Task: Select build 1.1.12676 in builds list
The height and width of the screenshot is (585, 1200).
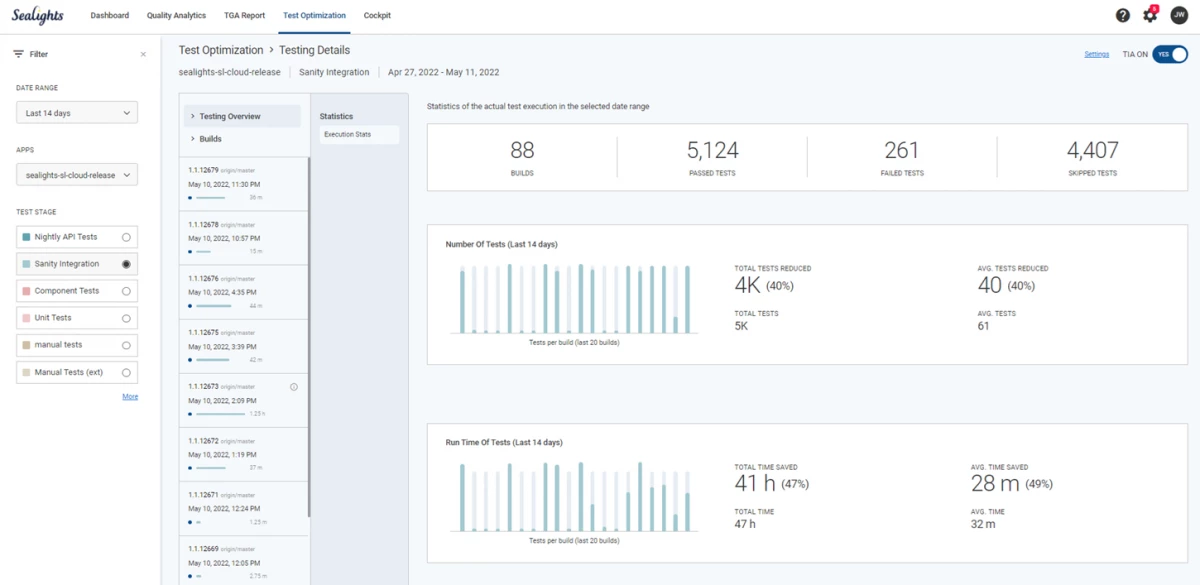Action: coord(243,292)
